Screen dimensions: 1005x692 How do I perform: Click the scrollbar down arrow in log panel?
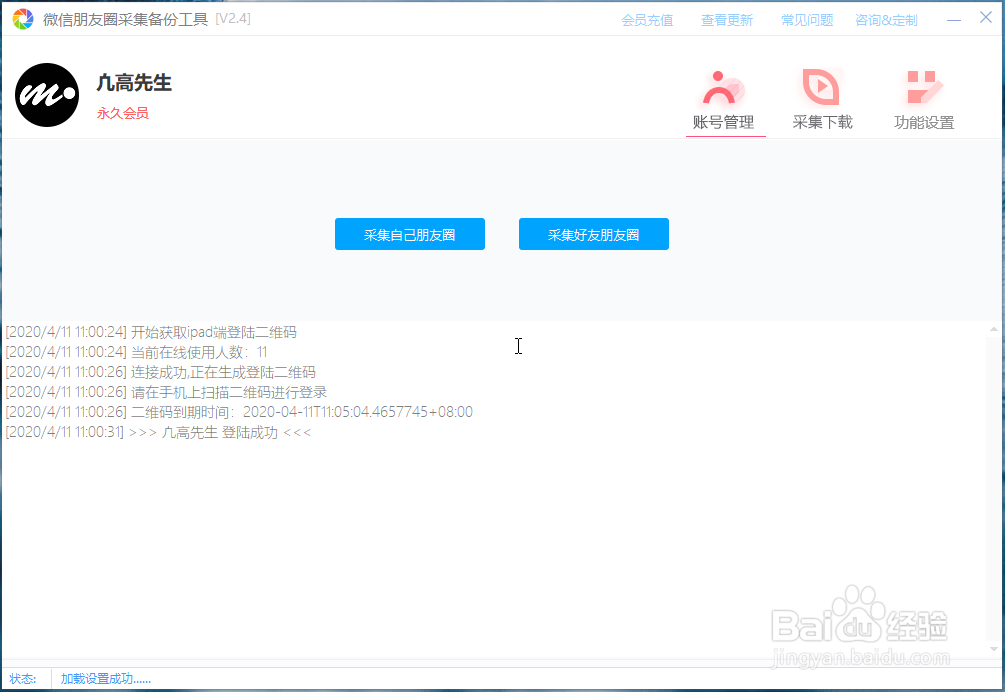coord(994,649)
